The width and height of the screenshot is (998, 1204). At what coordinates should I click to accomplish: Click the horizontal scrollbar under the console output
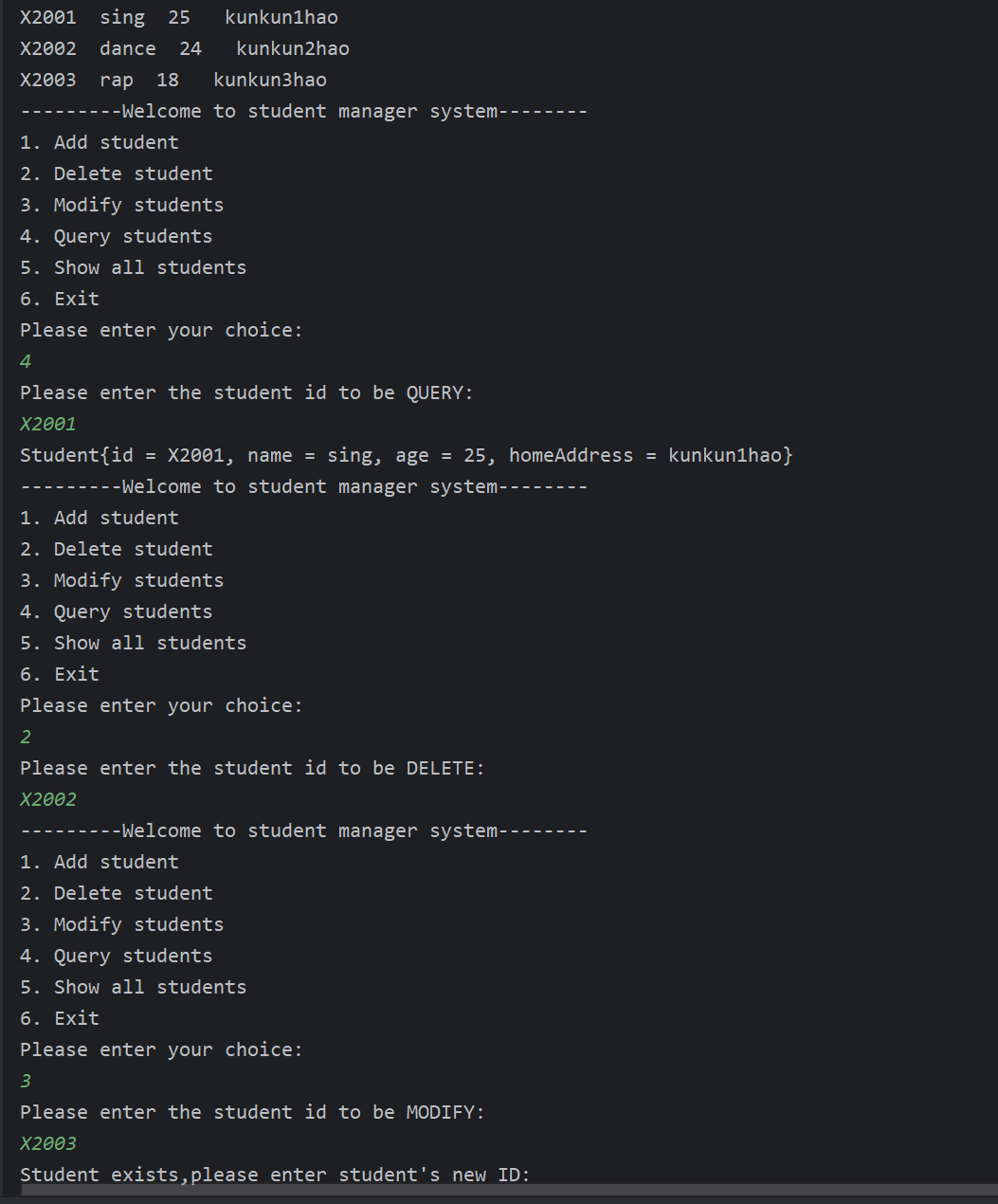[x=508, y=1190]
